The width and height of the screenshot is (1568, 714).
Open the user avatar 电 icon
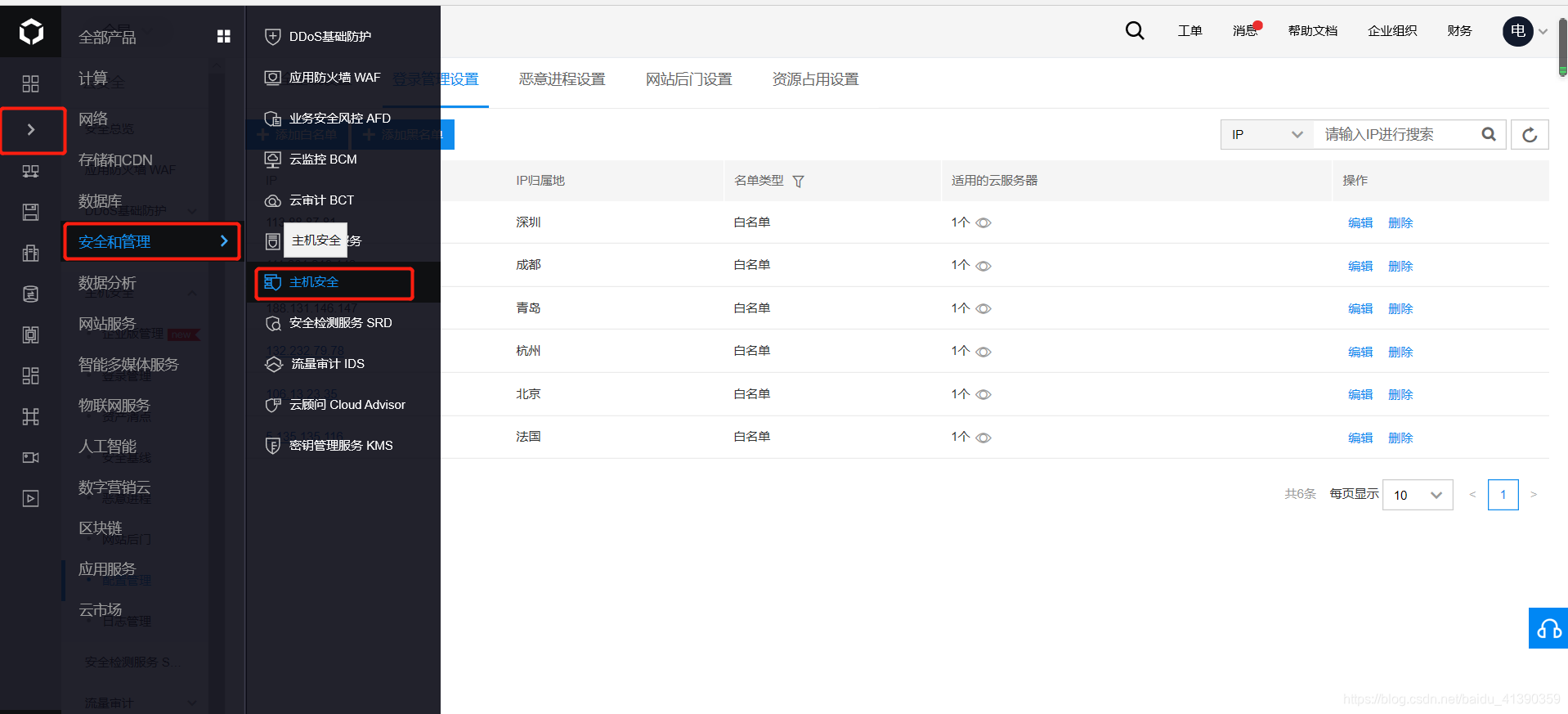1518,31
